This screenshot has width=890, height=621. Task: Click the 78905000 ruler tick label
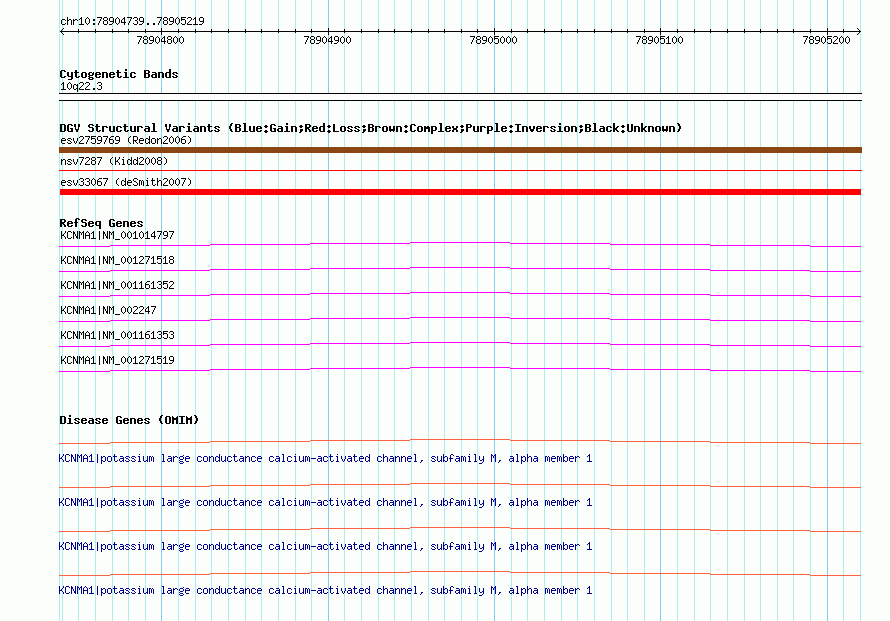[494, 40]
